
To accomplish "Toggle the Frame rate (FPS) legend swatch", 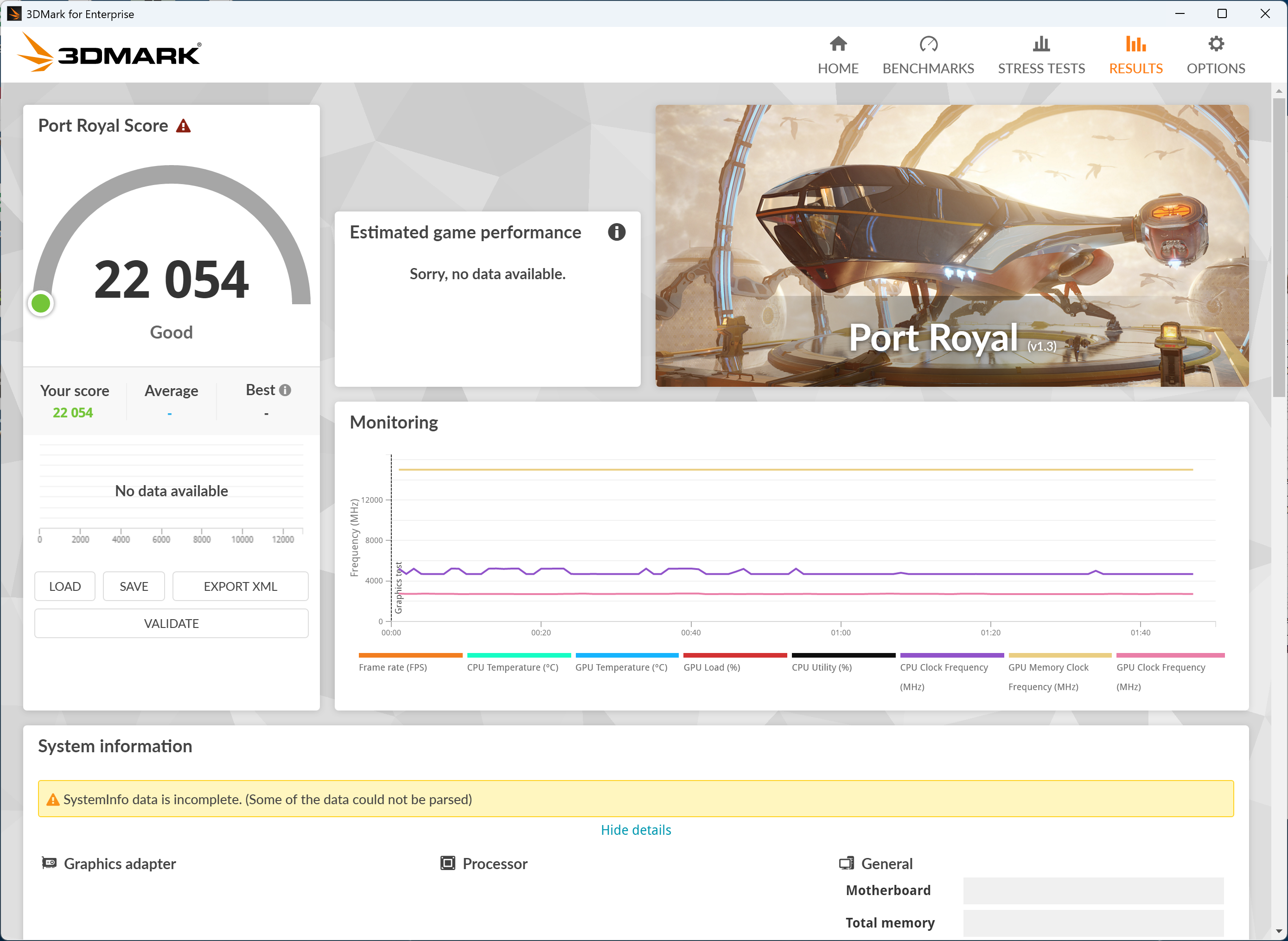I will (410, 655).
